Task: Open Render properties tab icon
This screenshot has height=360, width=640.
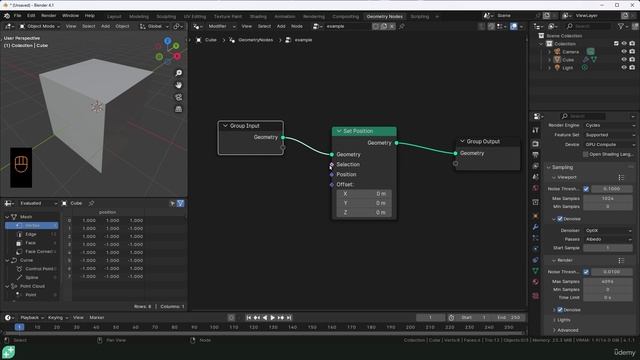Action: pyautogui.click(x=536, y=144)
